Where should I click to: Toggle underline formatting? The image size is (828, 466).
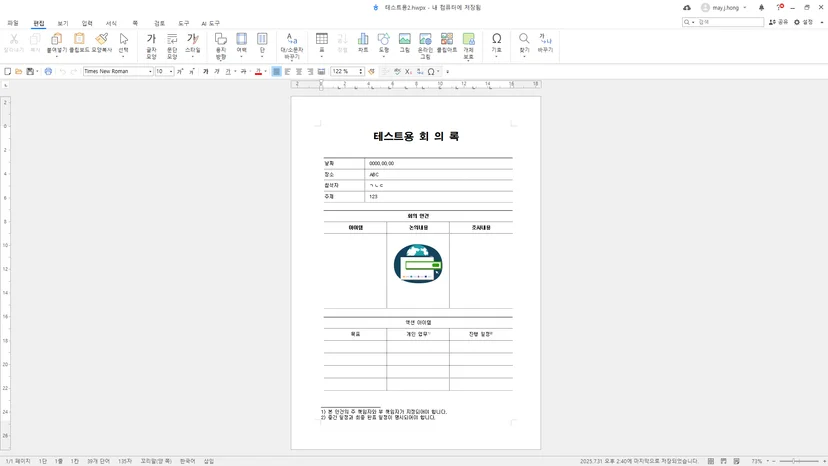pos(228,71)
